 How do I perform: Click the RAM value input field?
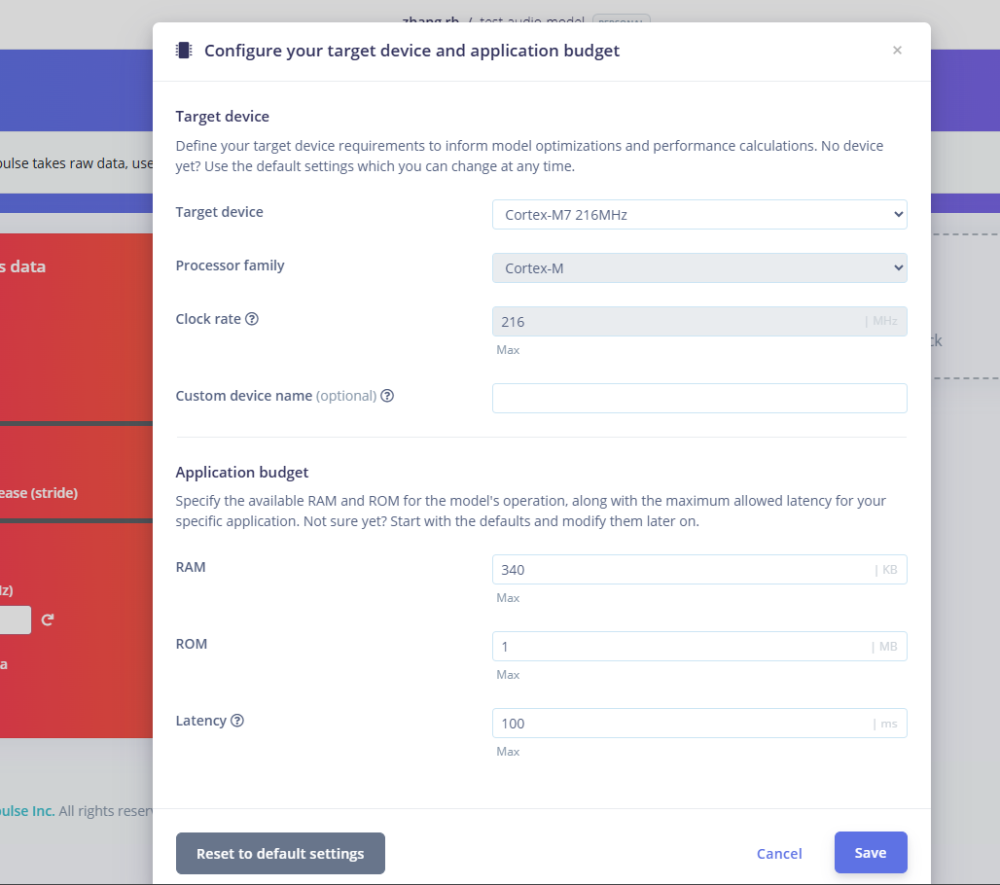pos(680,570)
